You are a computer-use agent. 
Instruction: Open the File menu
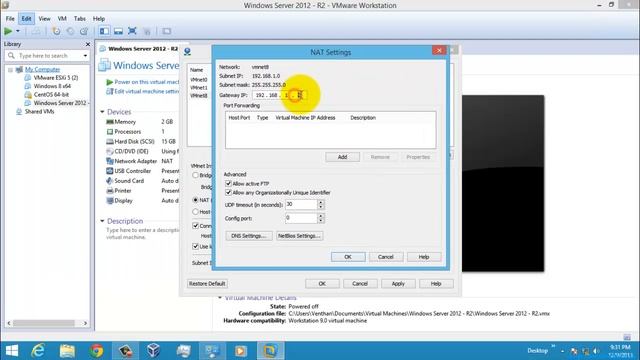point(10,19)
